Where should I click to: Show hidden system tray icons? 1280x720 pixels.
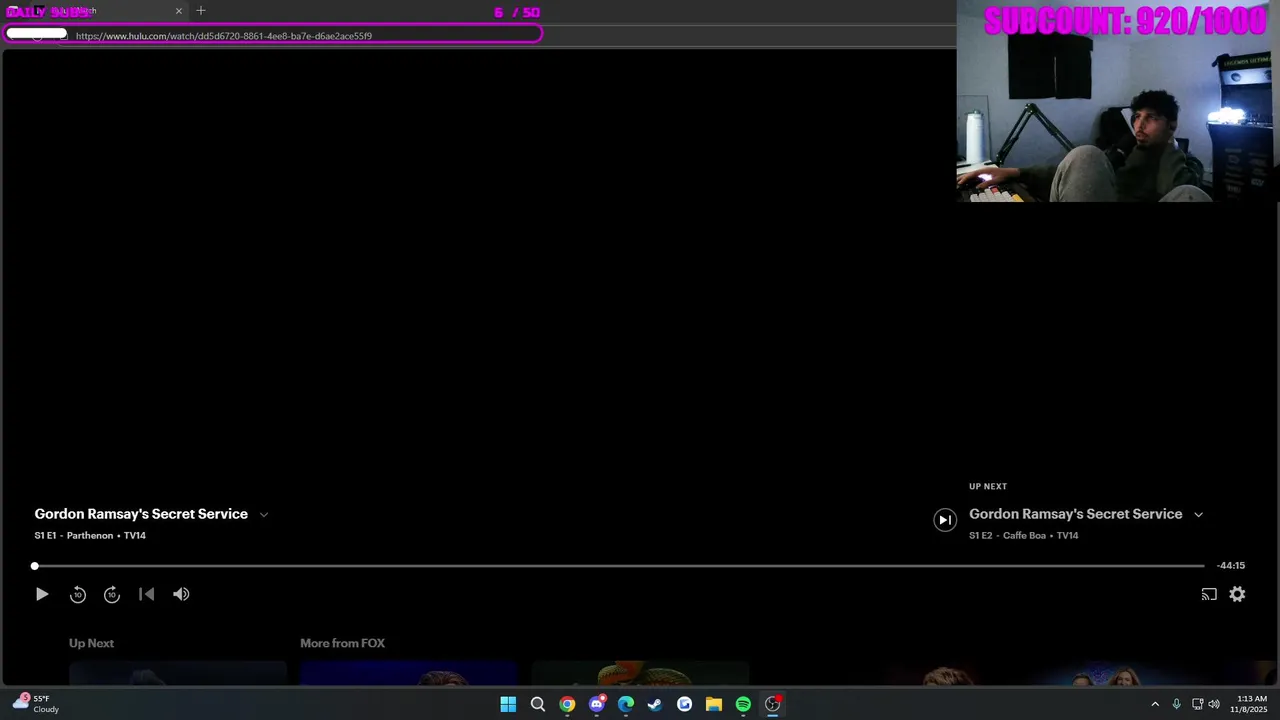(x=1155, y=704)
